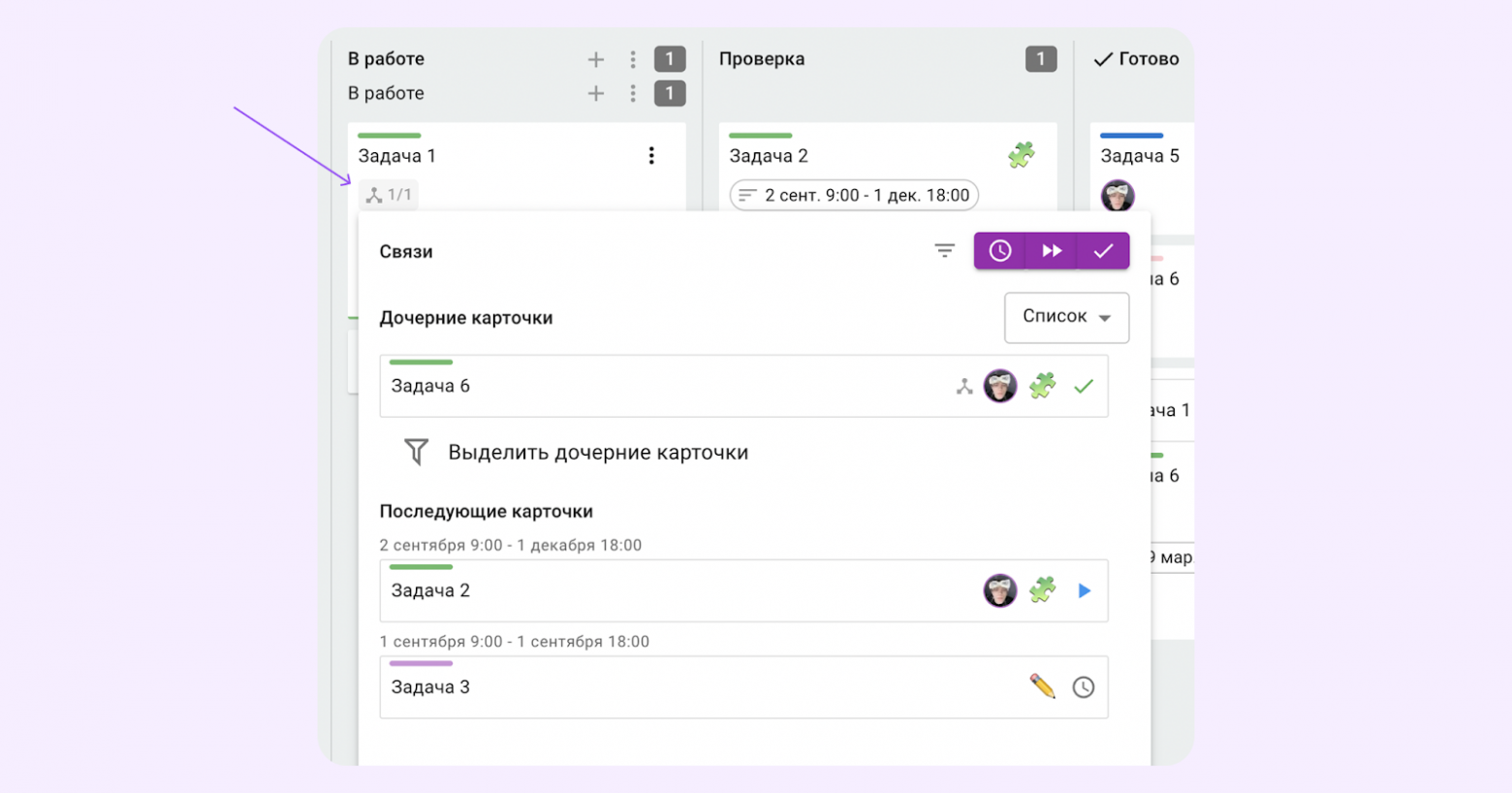The height and width of the screenshot is (793, 1512).
Task: Click the pencil icon on the Задача 3 row
Action: [1040, 686]
